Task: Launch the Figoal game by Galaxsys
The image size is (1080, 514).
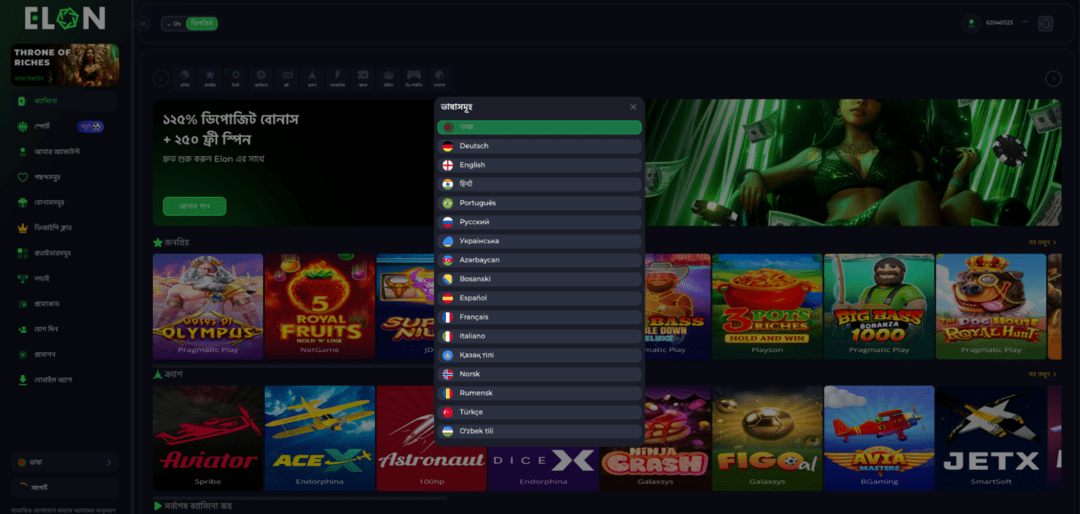Action: click(x=767, y=438)
